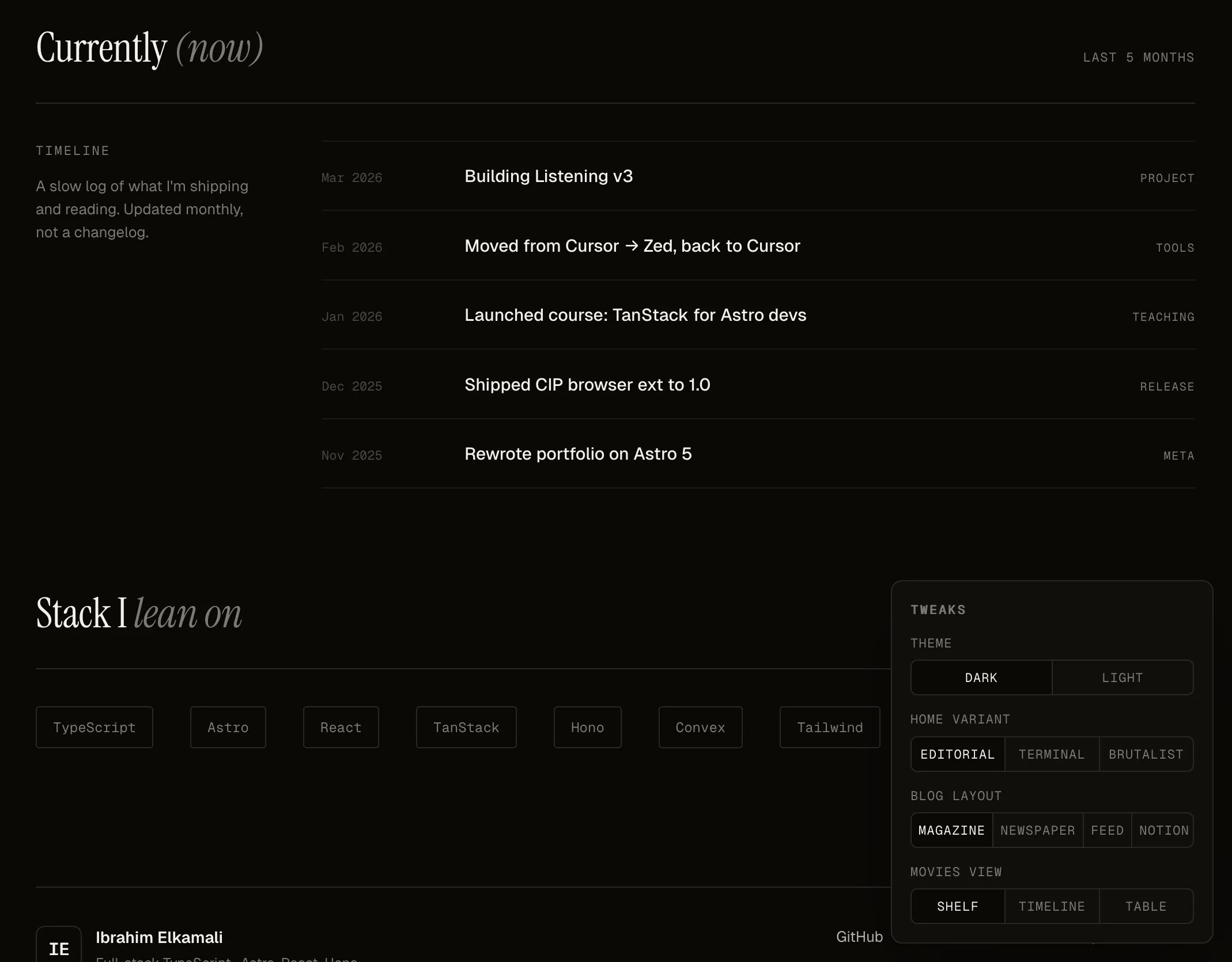
Task: Click the META tag label
Action: pos(1178,456)
